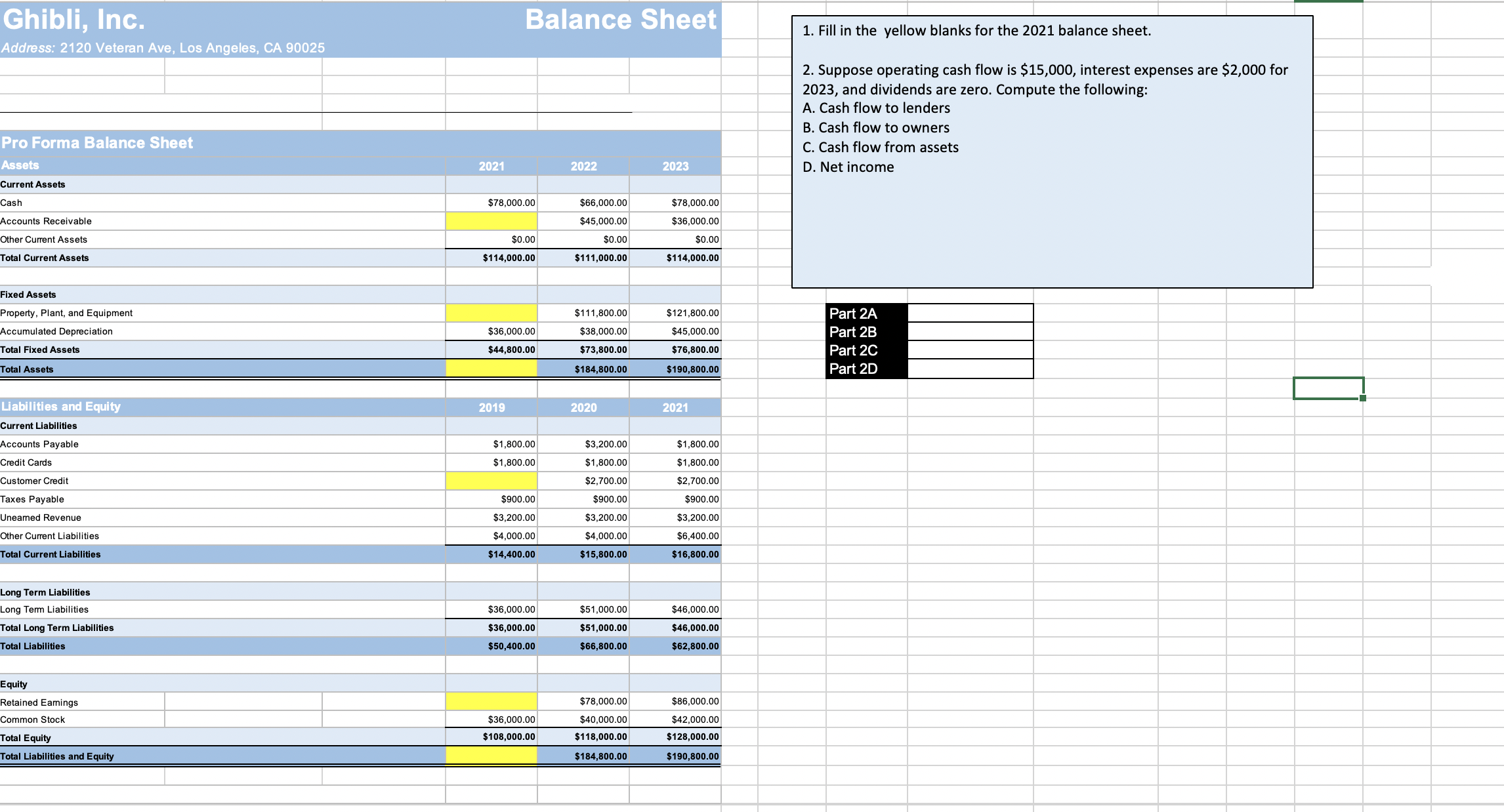This screenshot has height=812, width=1504.
Task: Click the Part 2C answer cell
Action: tap(971, 350)
